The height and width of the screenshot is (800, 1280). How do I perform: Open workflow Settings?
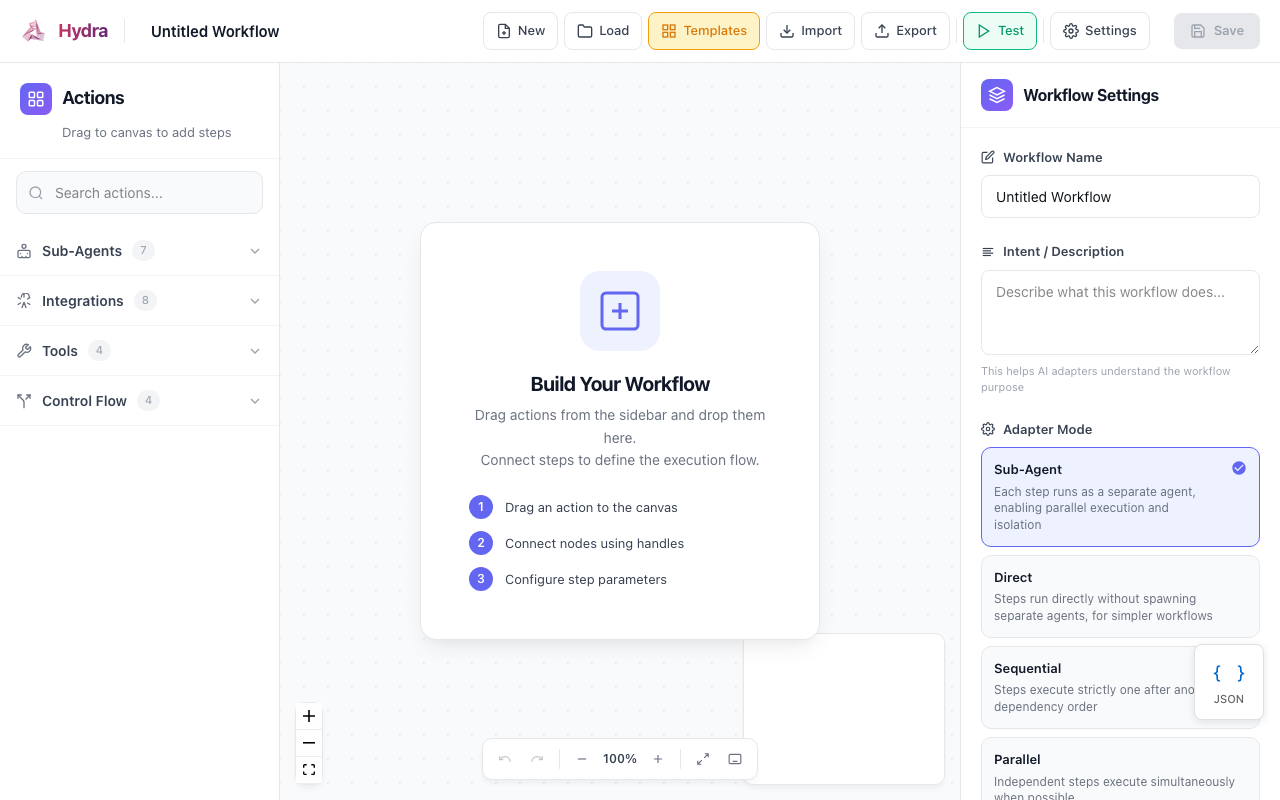point(1100,31)
